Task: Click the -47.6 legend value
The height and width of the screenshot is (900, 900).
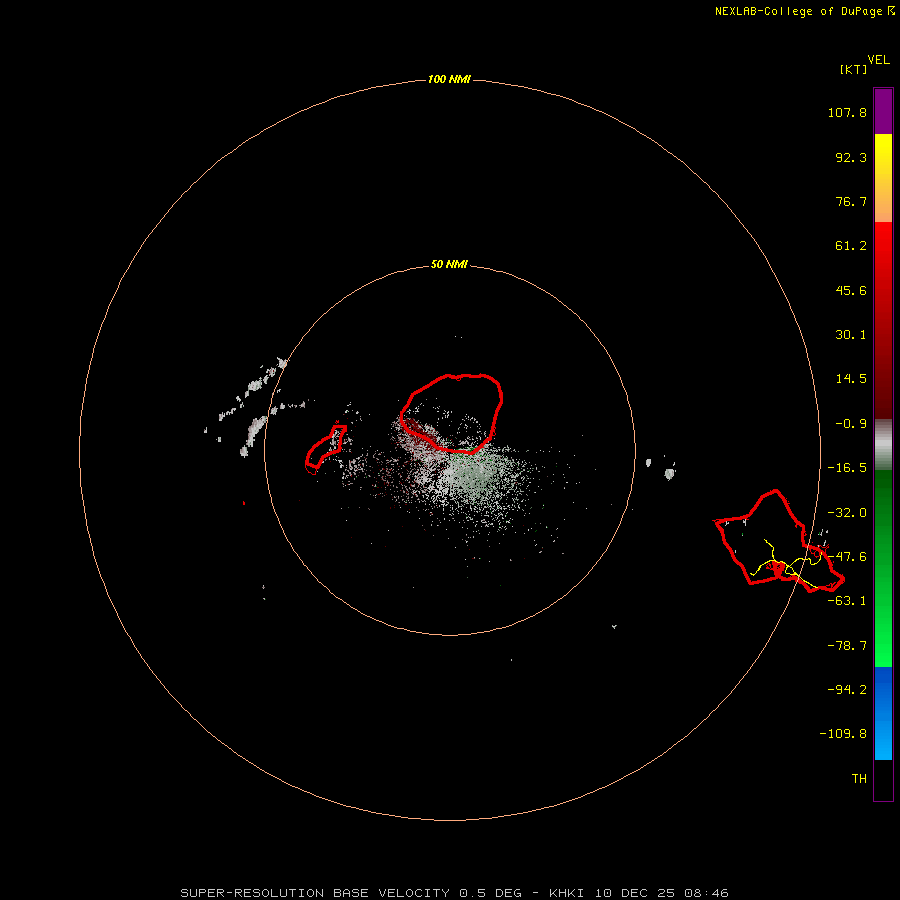Action: click(x=847, y=557)
